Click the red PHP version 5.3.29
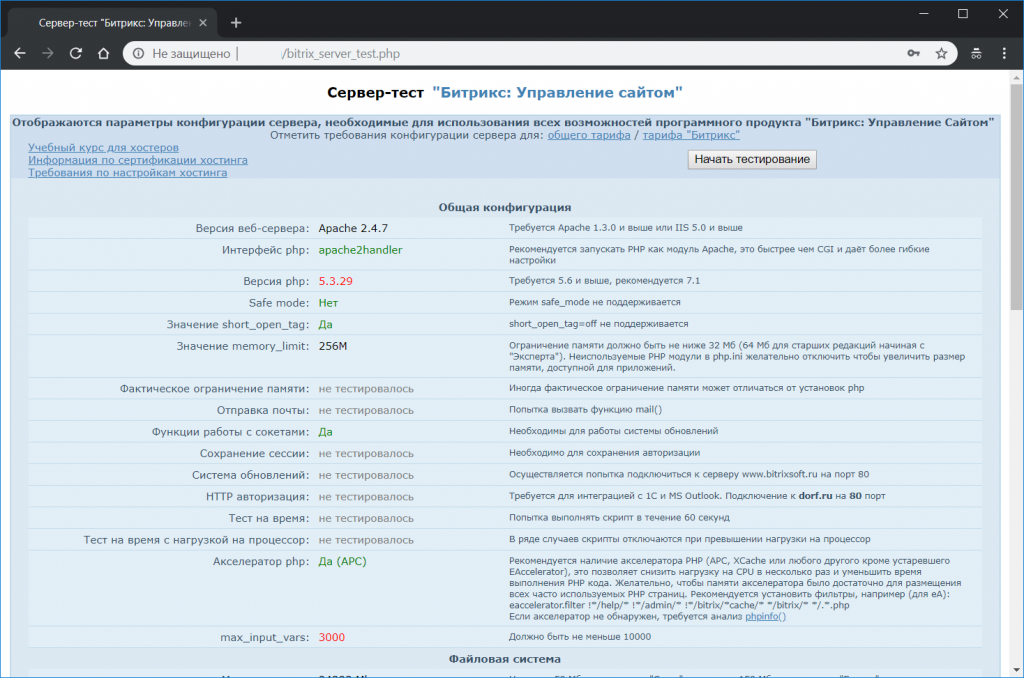Viewport: 1024px width, 678px height. point(336,281)
